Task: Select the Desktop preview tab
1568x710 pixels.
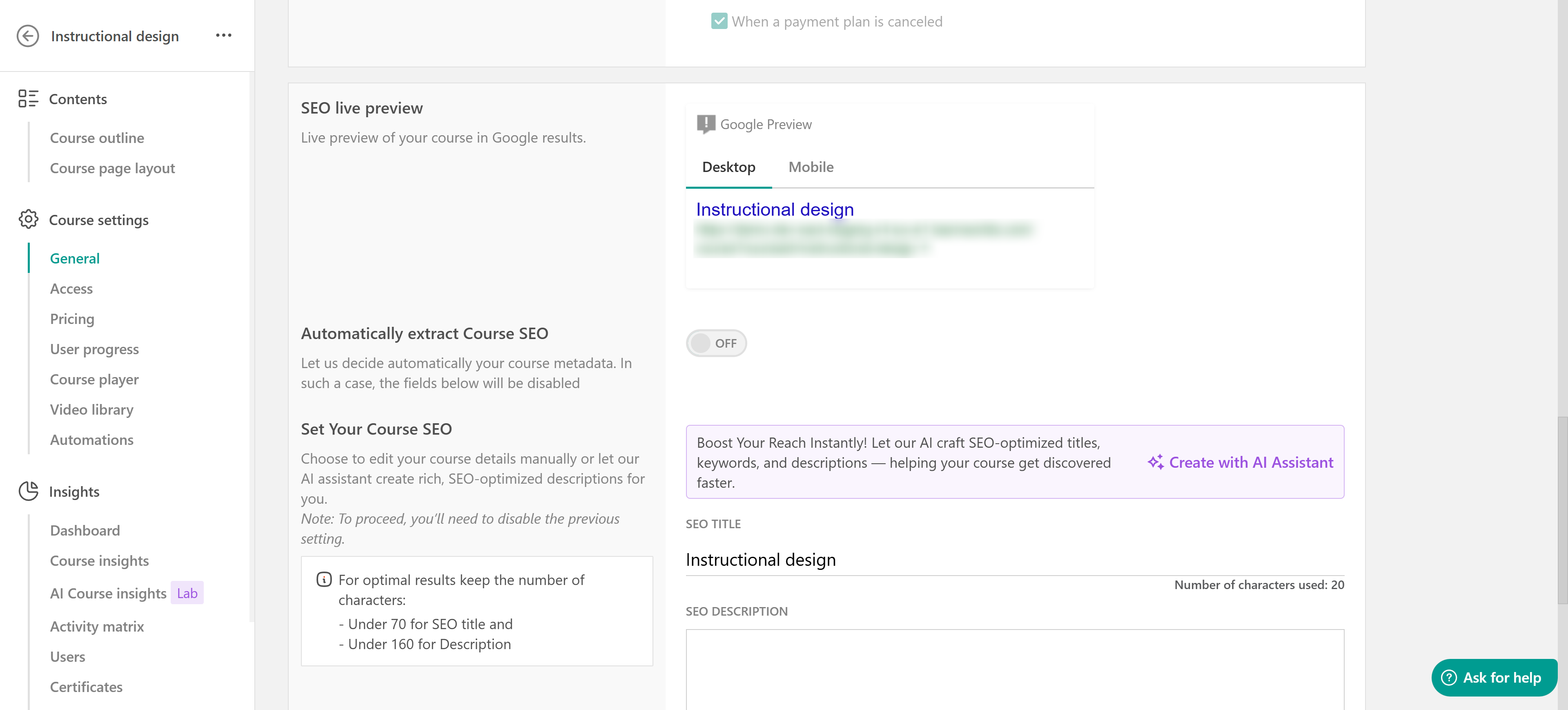Action: coord(728,167)
